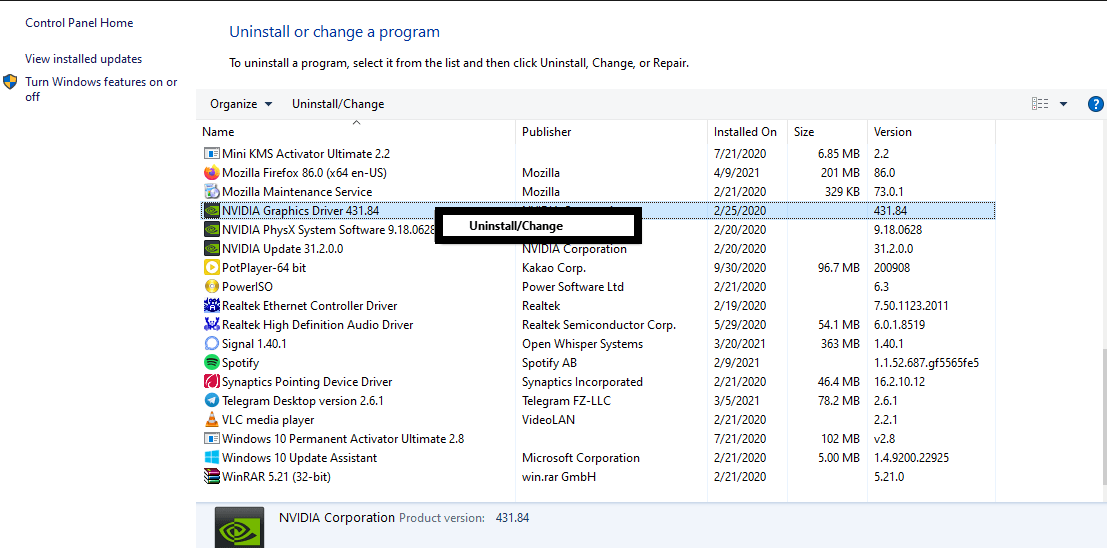Select Realtek High Definition Audio Driver

point(317,325)
